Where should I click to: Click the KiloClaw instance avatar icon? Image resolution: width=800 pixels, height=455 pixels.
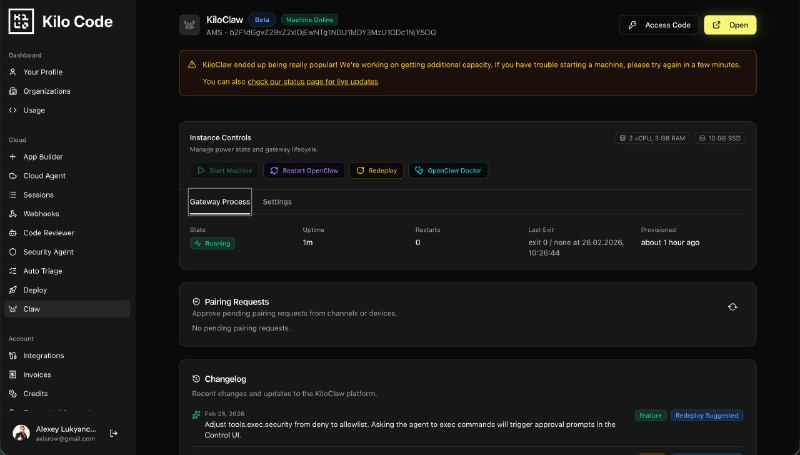[189, 25]
